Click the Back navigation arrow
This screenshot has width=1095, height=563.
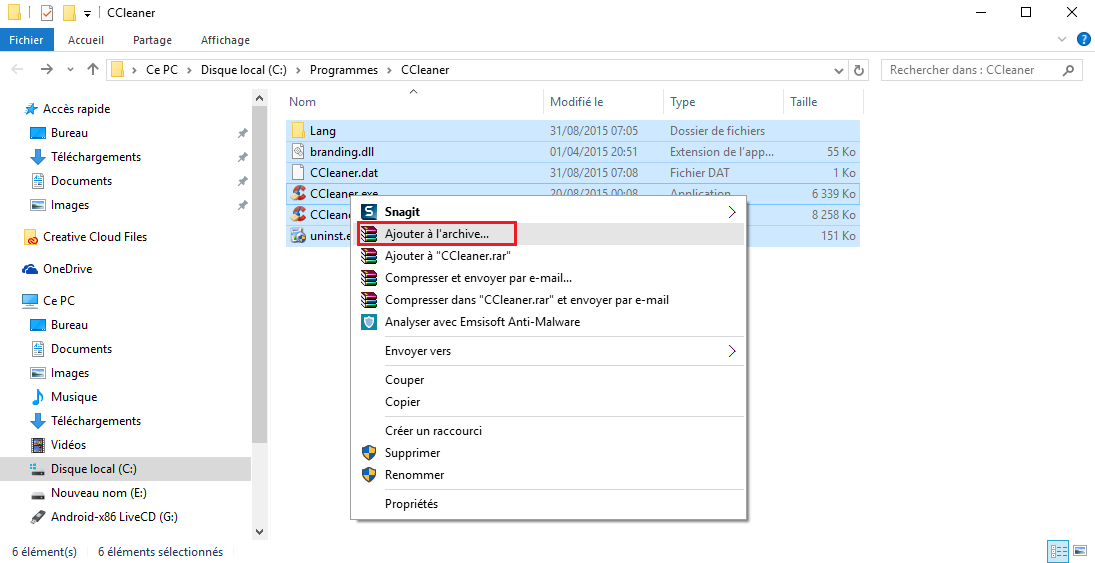point(18,69)
